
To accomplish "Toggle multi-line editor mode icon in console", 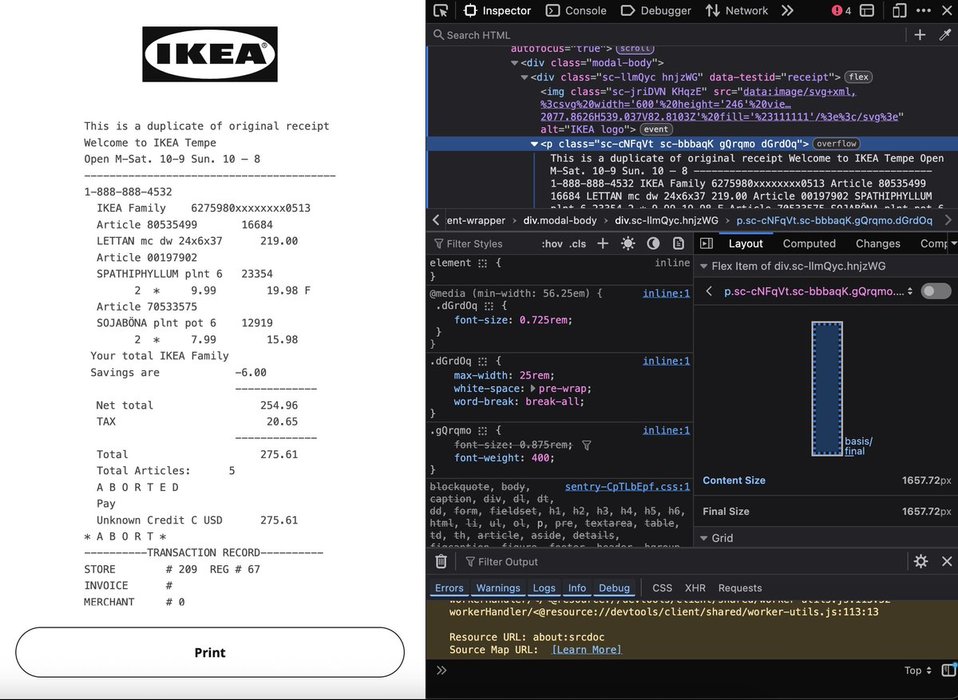I will click(949, 670).
